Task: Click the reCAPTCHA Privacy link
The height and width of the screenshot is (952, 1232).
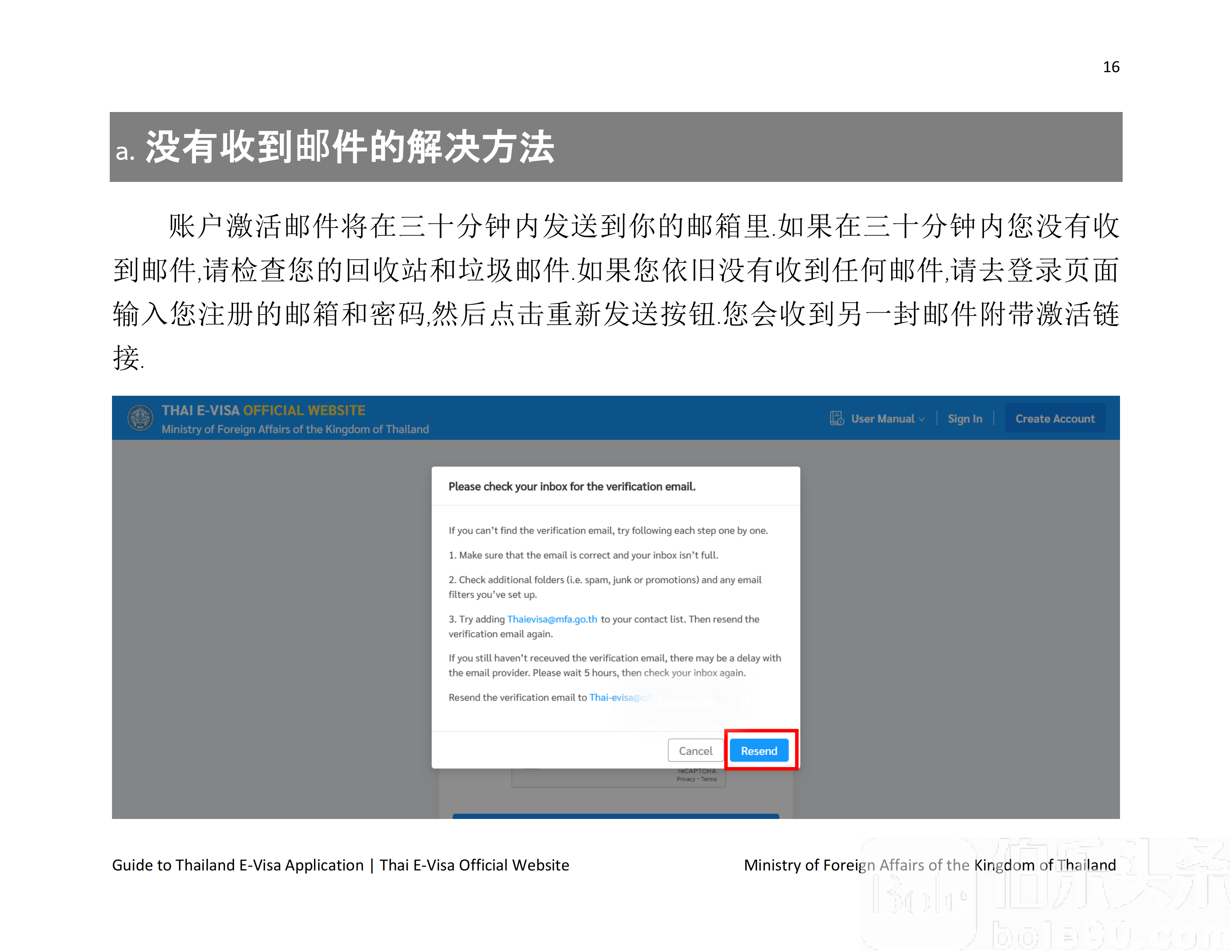Action: [686, 779]
